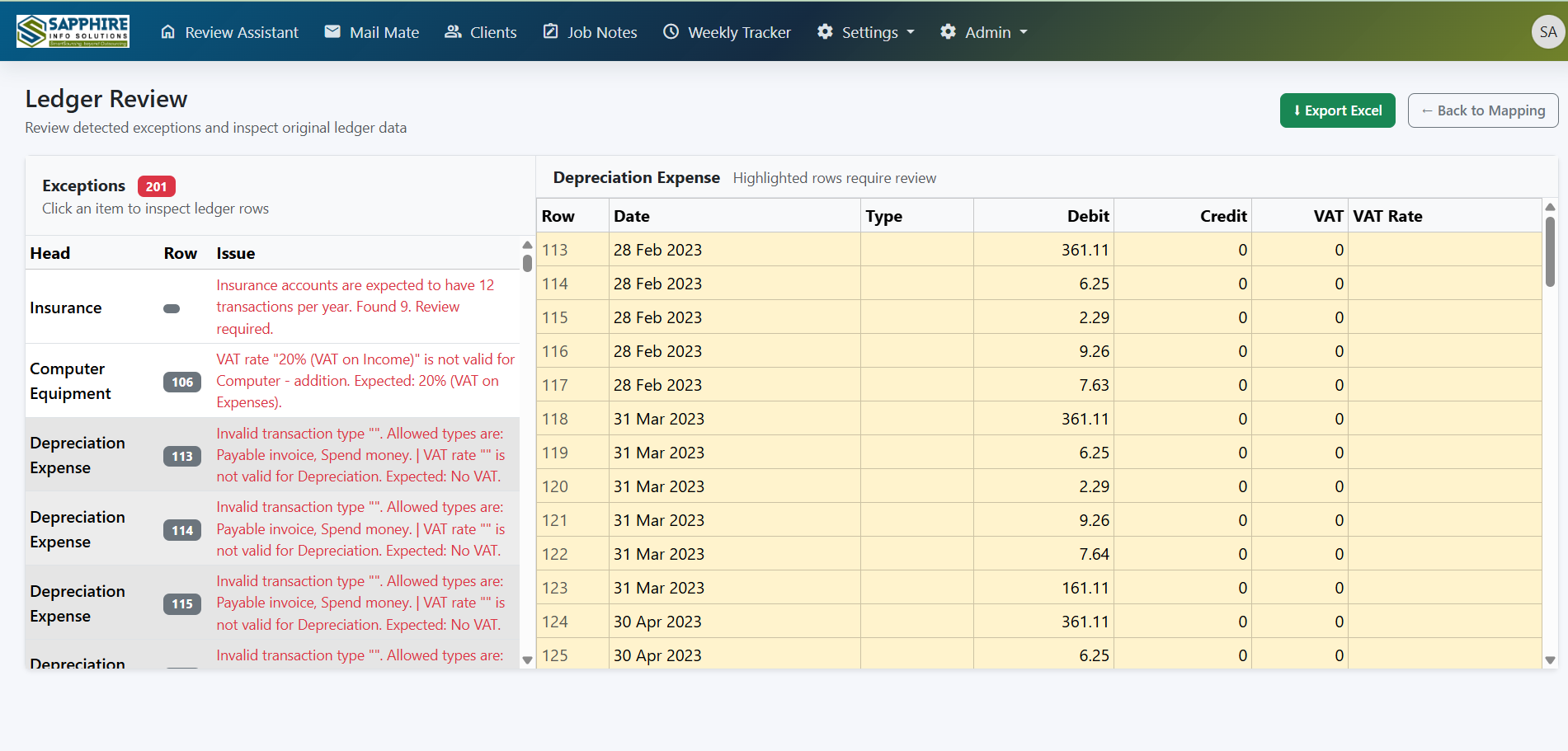Go to Mail Mate

coord(372,32)
